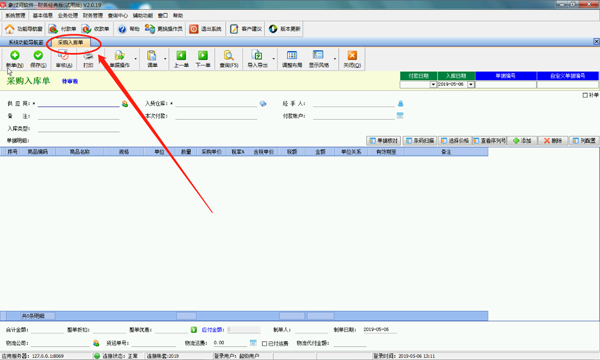This screenshot has width=600, height=360.
Task: Click the 导入导出 toolbar icon
Action: 257,56
